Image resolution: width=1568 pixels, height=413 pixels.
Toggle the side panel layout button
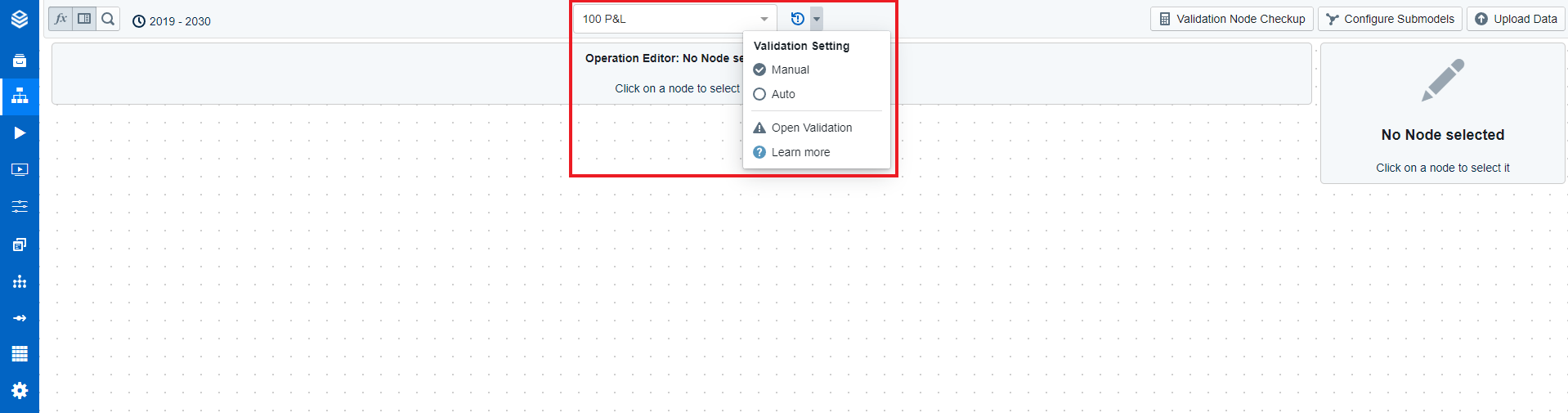pos(84,19)
